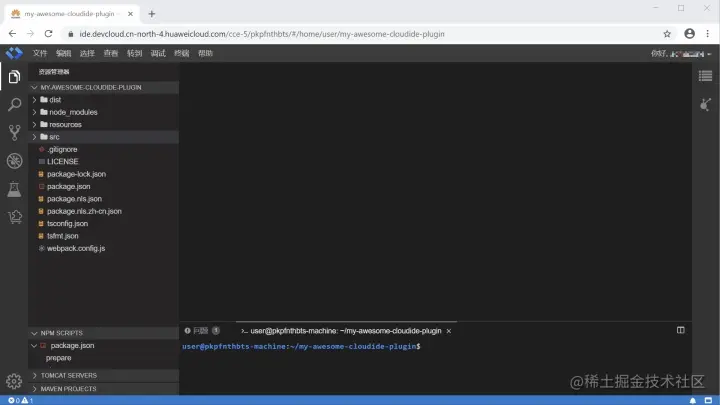Open the 终端 (Terminal) menu
This screenshot has height=405, width=720.
pyautogui.click(x=182, y=53)
